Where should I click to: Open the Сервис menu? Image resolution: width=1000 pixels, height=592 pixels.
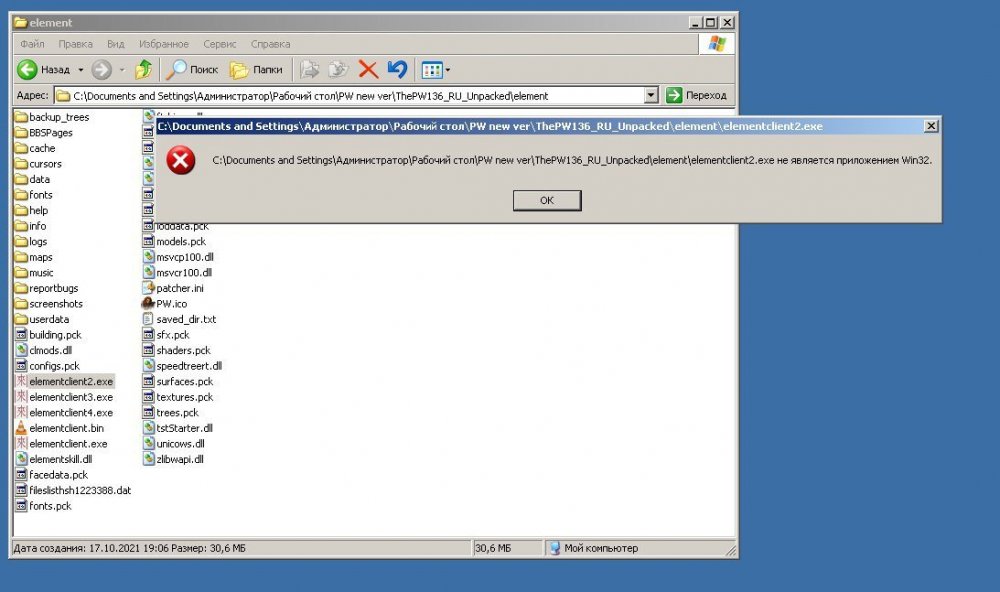[219, 44]
